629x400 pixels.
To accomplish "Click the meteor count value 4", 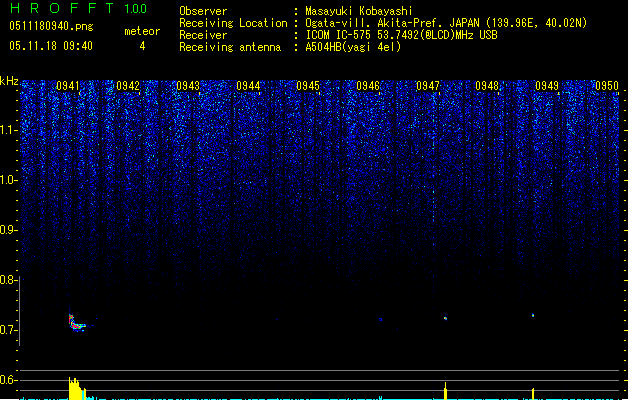I will click(142, 46).
